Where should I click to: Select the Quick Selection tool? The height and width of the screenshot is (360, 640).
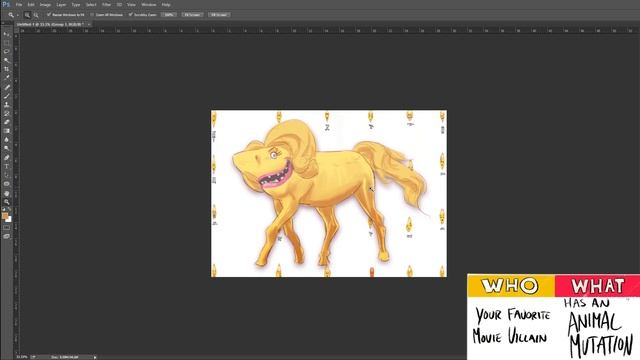[x=6, y=60]
